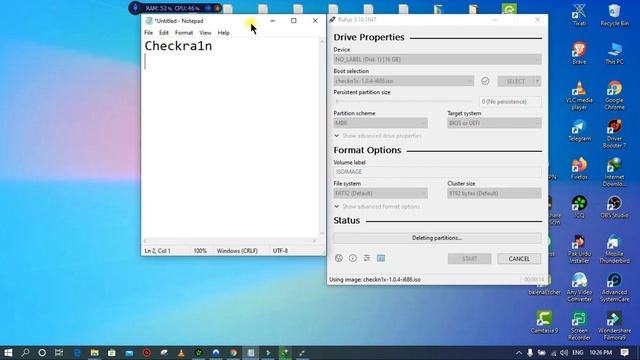640x360 pixels.
Task: Open the Action Center notifications
Action: coord(624,353)
